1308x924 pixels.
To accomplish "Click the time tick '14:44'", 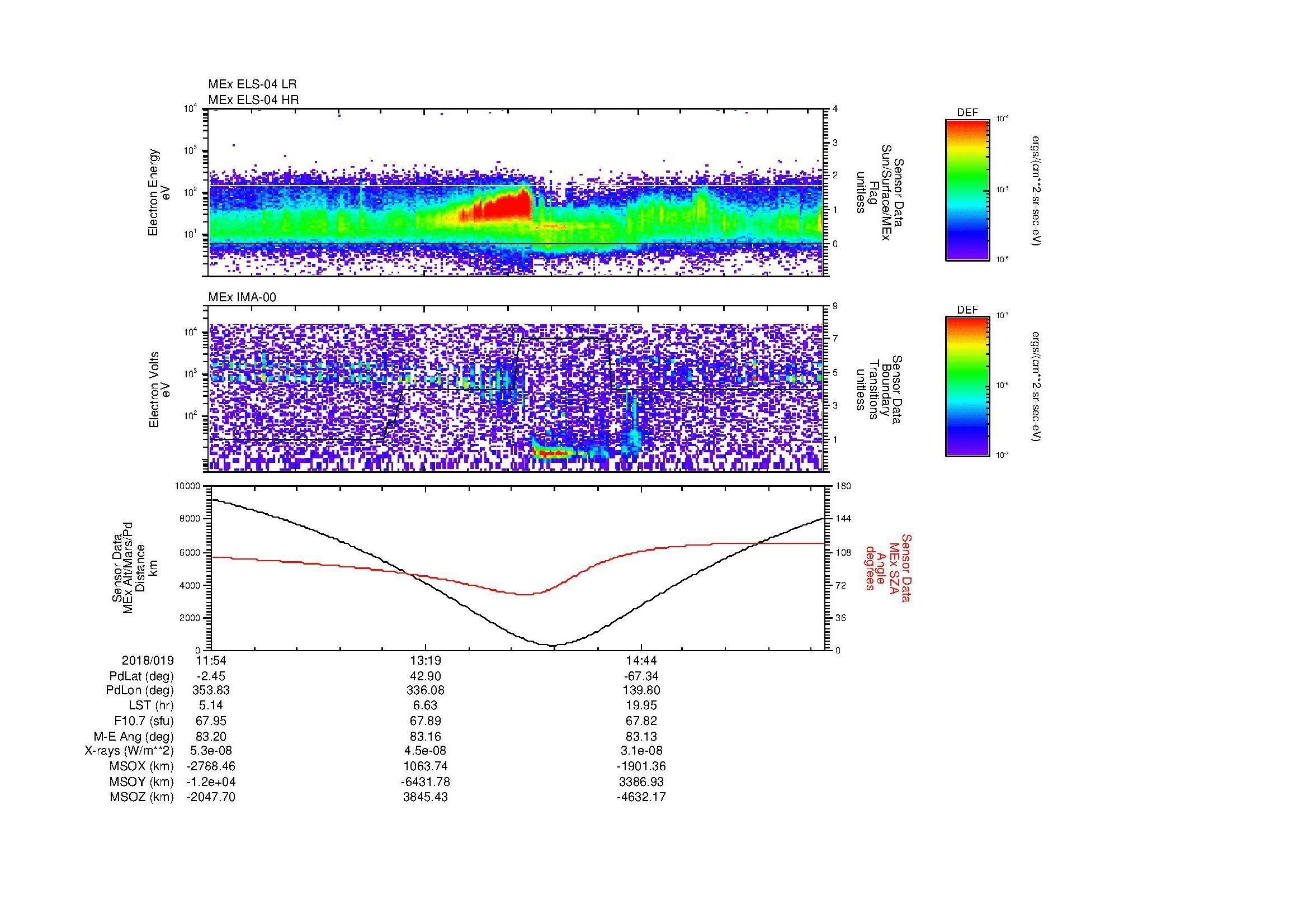I will [641, 660].
